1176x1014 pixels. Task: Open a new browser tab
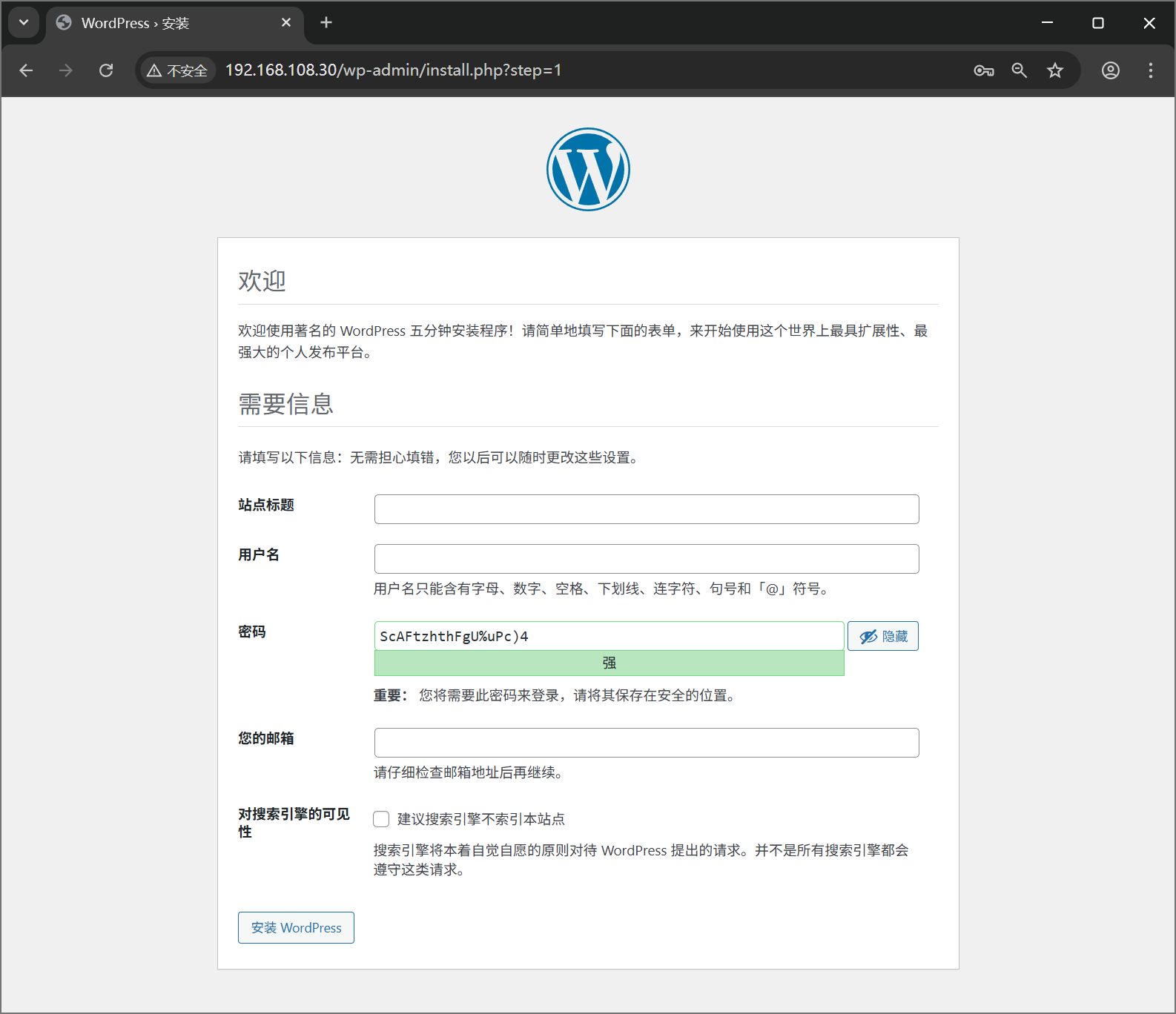[x=326, y=22]
